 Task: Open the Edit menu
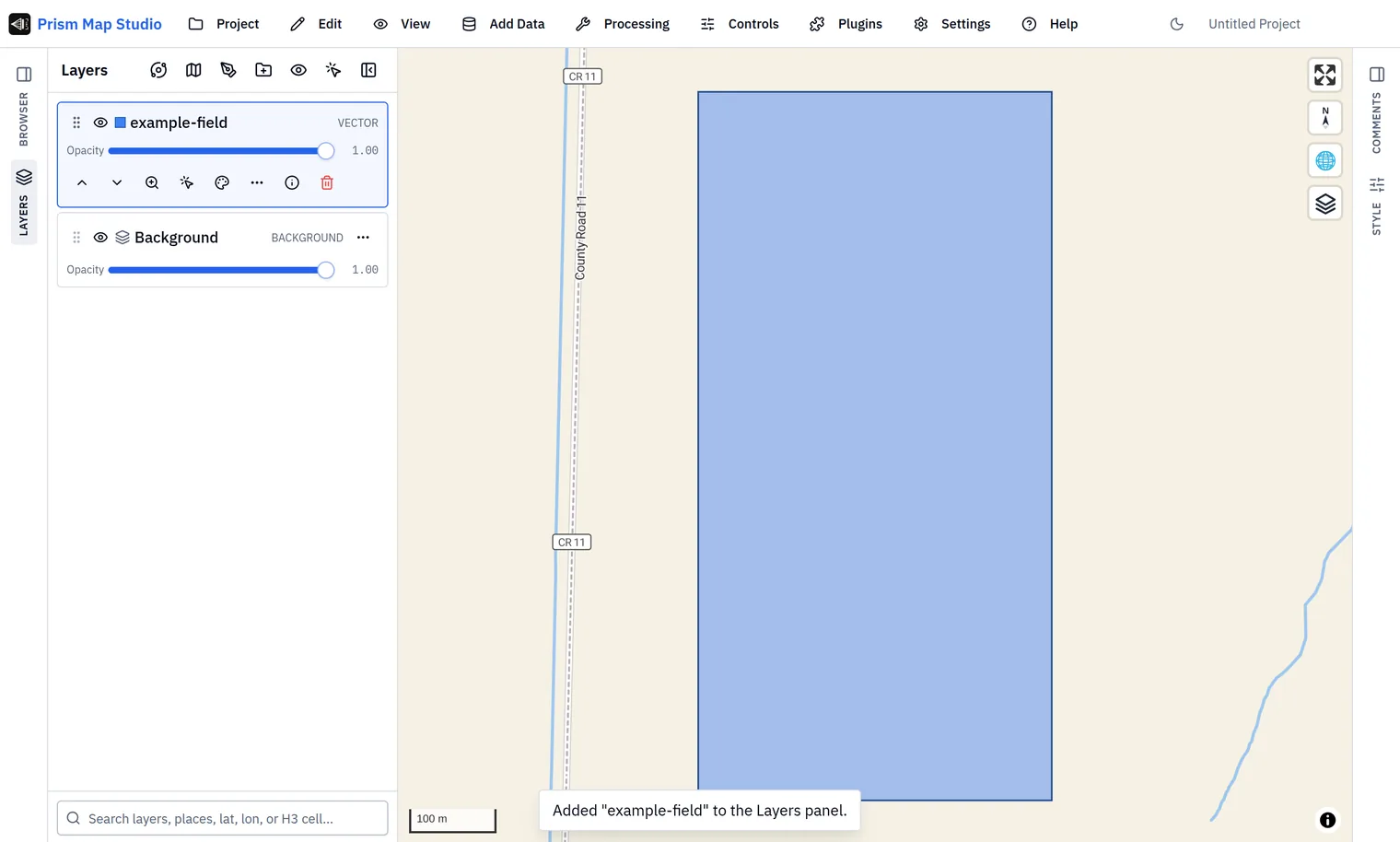point(316,24)
